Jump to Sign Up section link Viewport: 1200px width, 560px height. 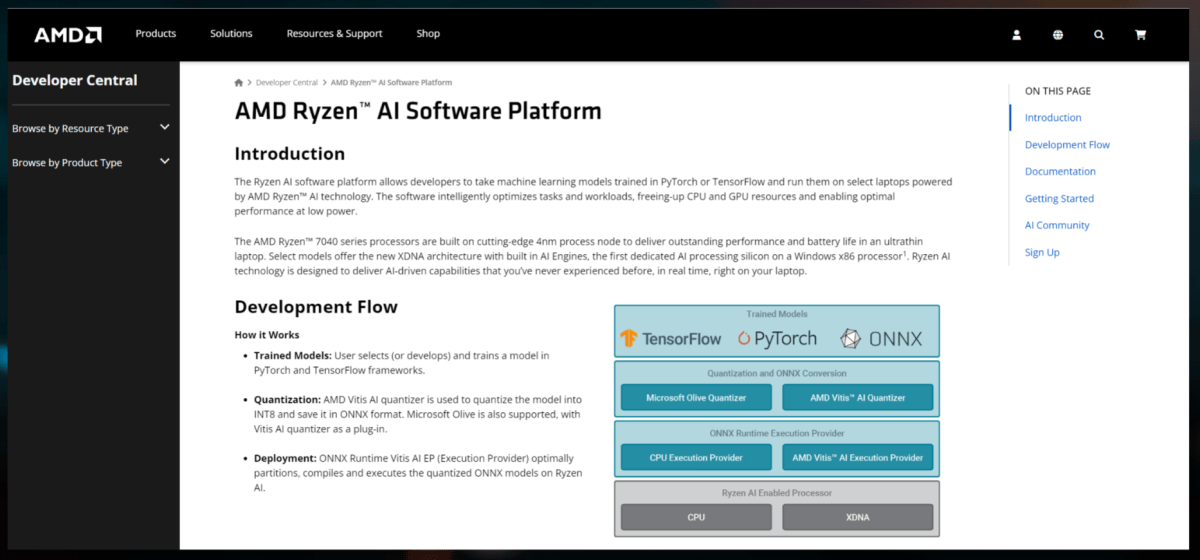click(1042, 252)
